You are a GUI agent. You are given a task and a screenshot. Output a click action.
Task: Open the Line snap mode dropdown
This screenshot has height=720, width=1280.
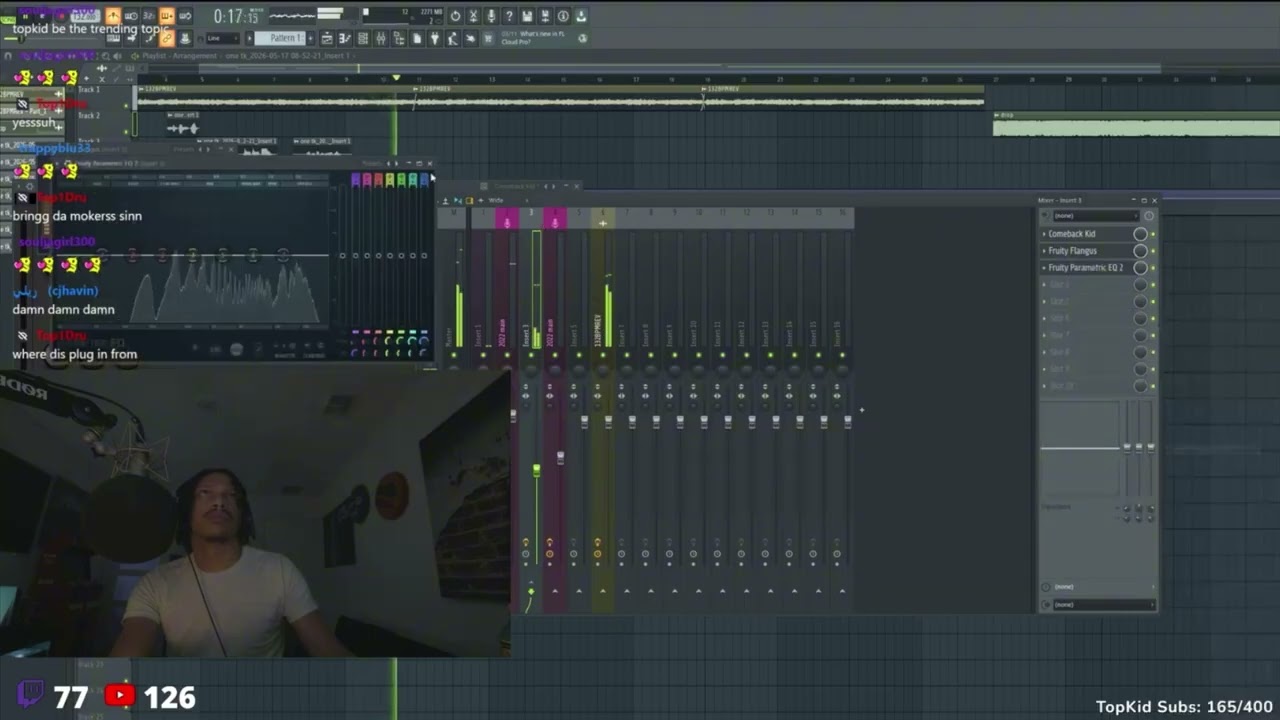(222, 38)
